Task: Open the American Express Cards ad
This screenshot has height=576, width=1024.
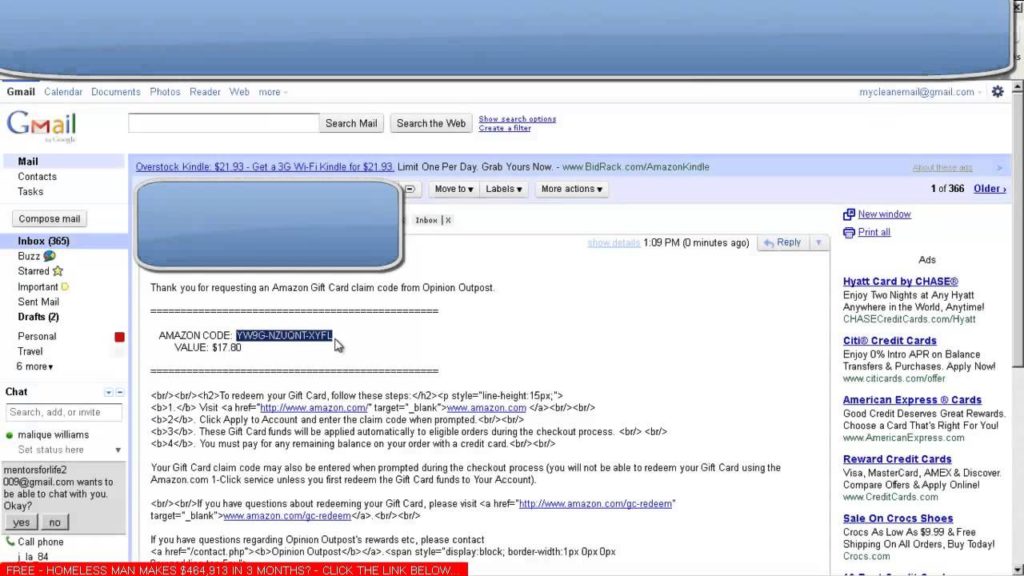Action: 912,400
